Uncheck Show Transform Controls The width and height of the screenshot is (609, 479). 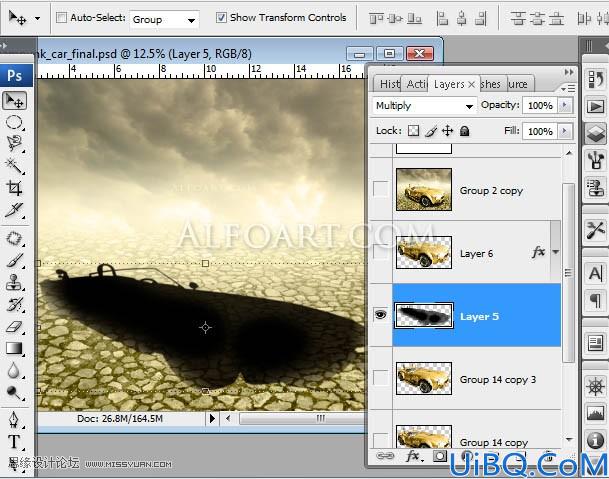click(221, 17)
